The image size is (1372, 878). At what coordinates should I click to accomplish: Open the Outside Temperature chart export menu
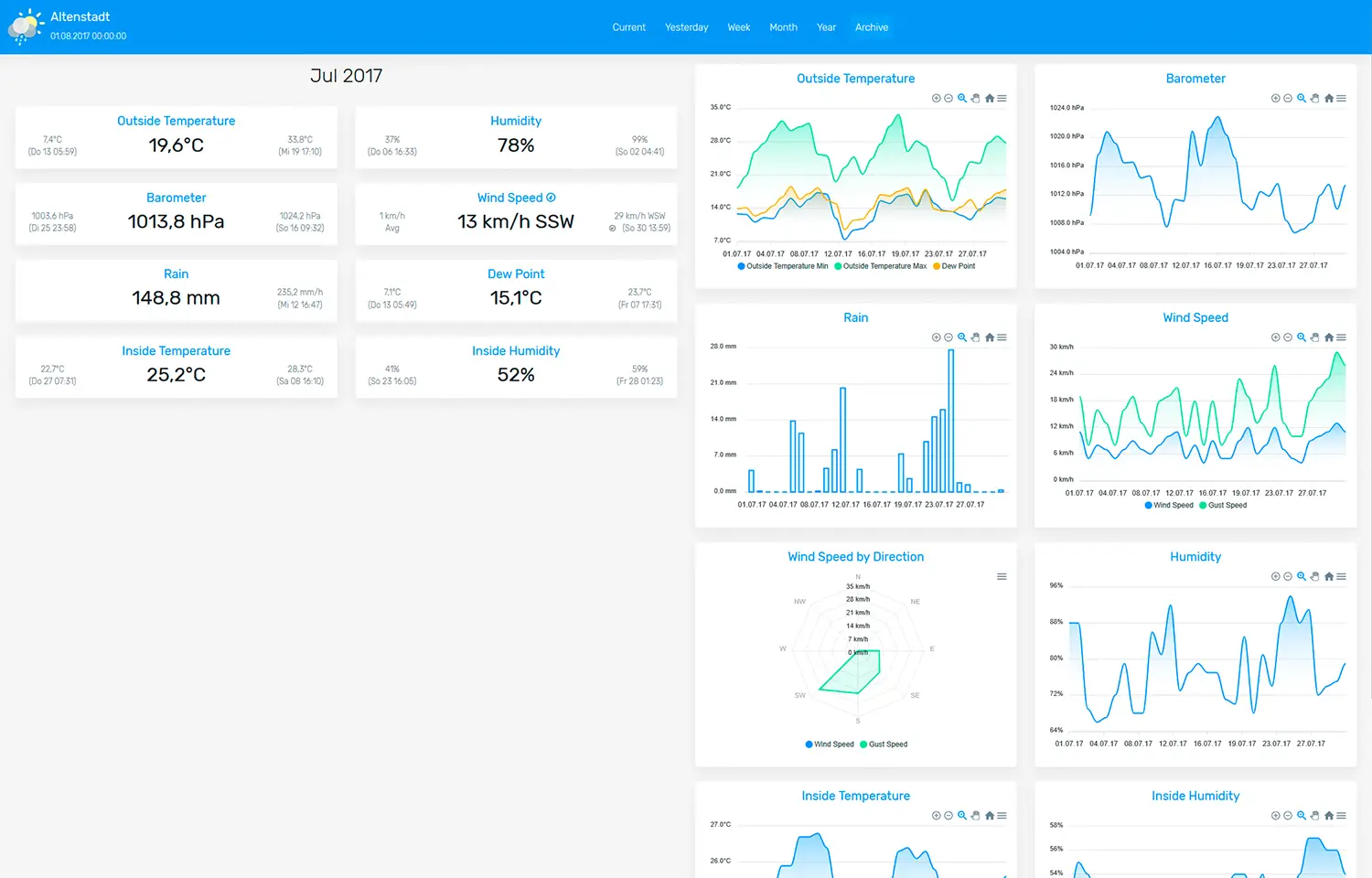[1002, 98]
